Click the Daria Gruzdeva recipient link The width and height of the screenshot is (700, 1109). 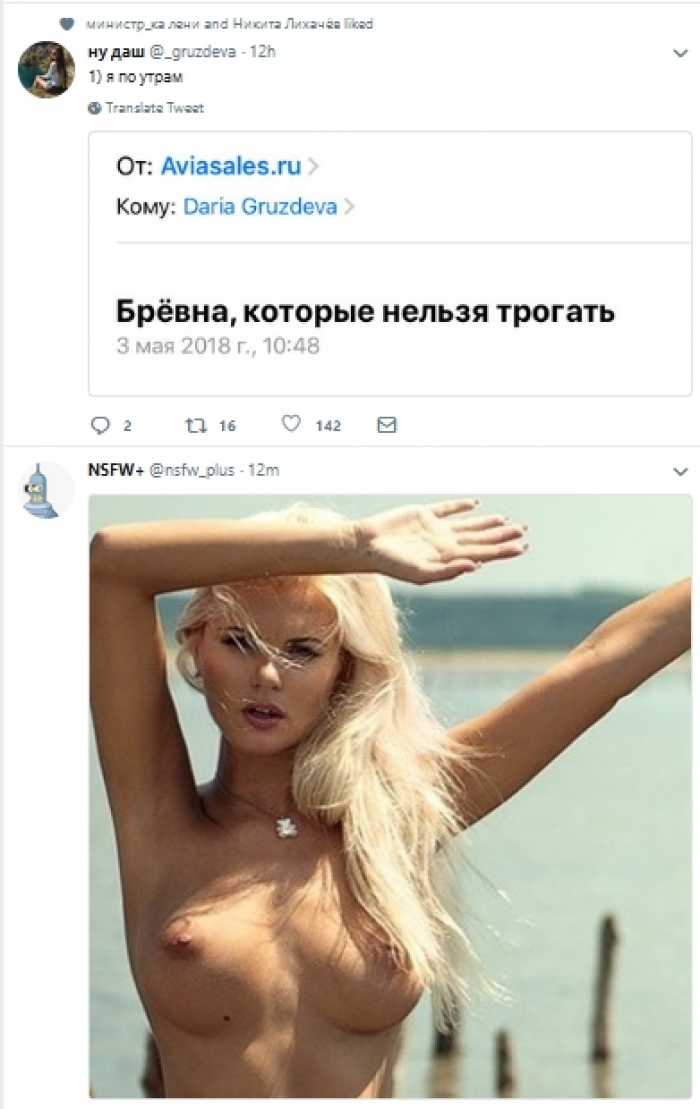(x=259, y=207)
